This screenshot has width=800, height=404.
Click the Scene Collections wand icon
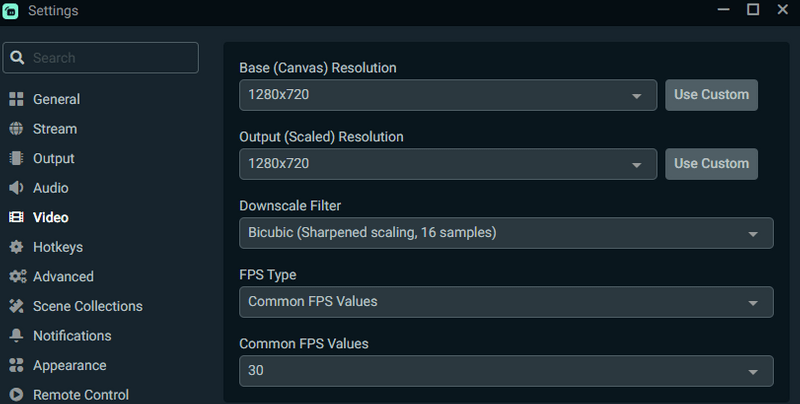[16, 306]
